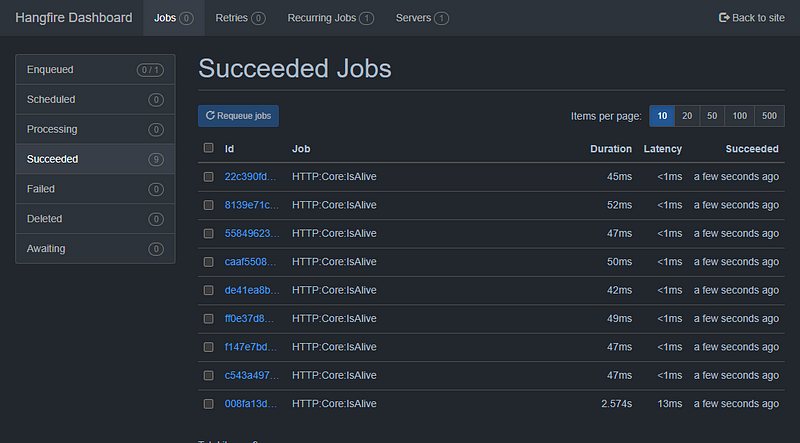The height and width of the screenshot is (443, 800).
Task: Check the box for job de41ea8b
Action: [208, 290]
